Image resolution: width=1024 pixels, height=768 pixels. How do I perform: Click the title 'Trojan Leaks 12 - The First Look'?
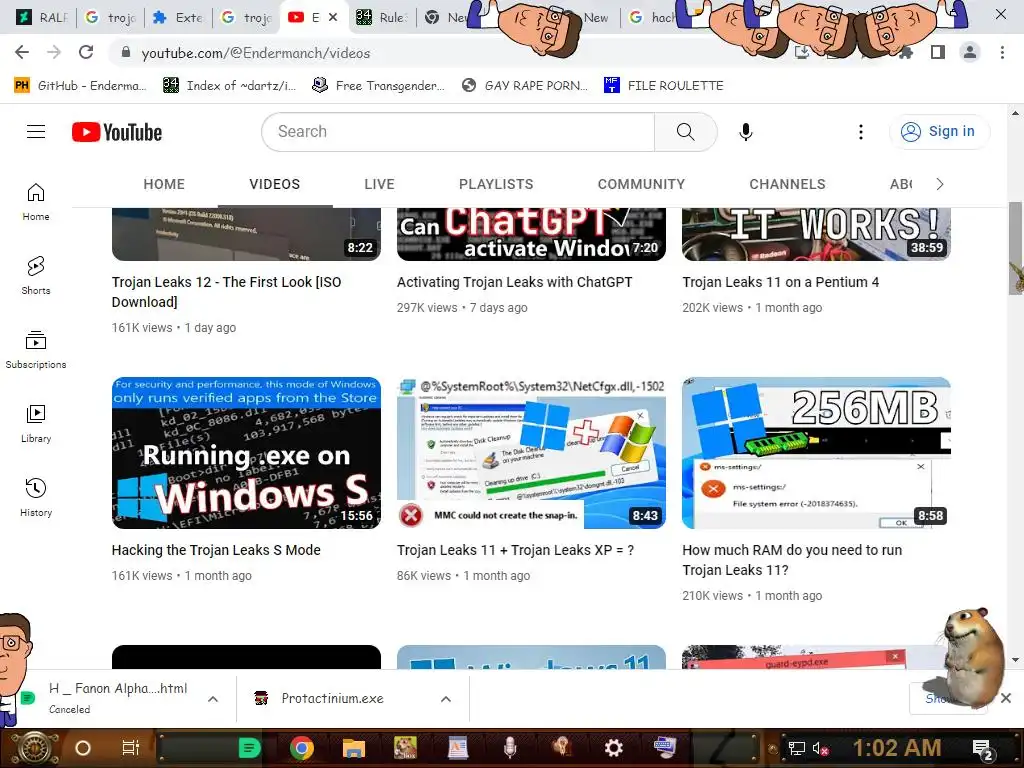point(227,292)
